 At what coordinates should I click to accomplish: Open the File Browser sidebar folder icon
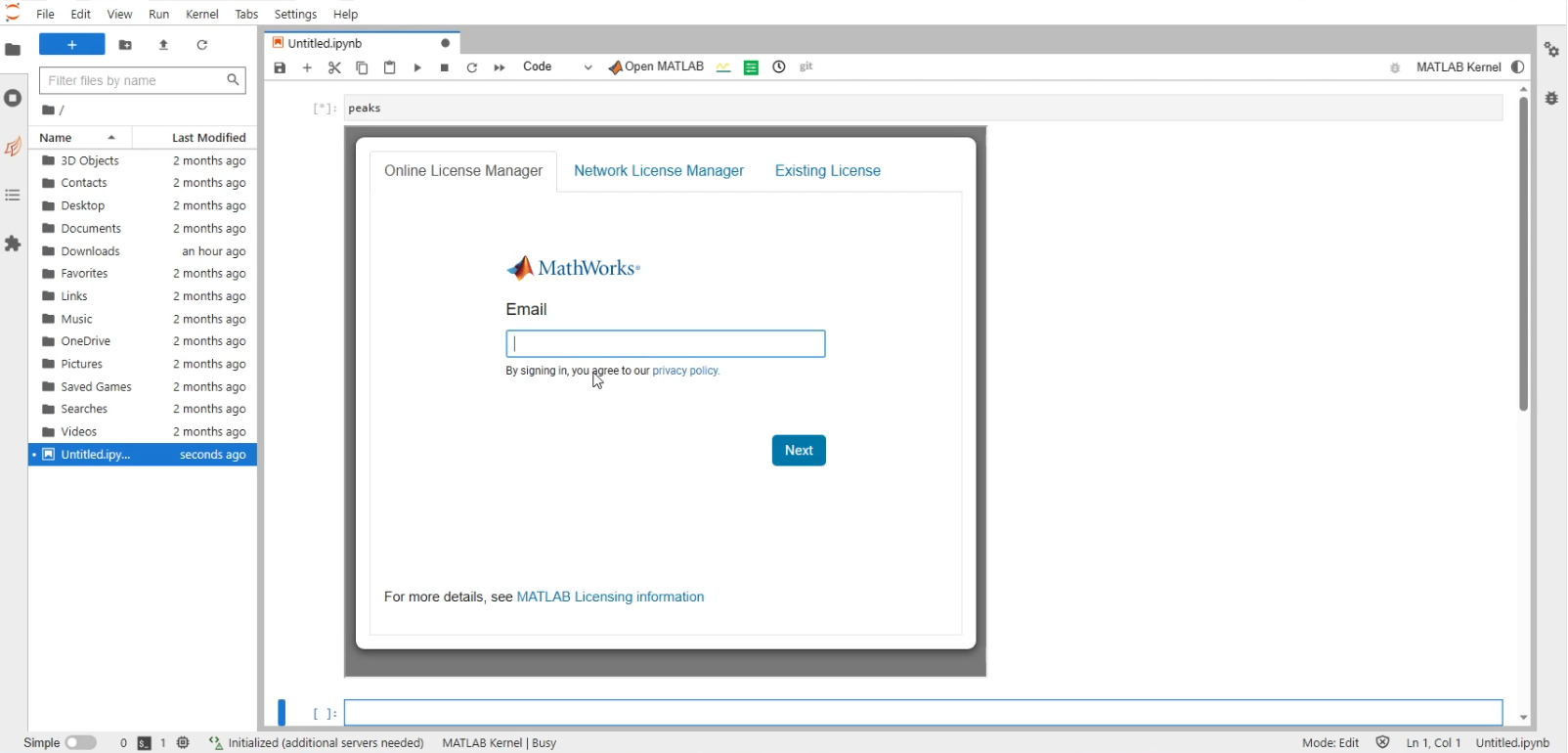coord(13,50)
